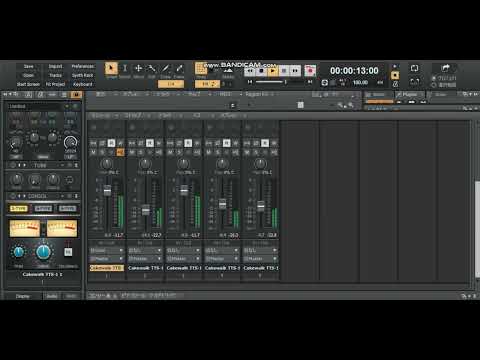The image size is (480, 360).
Task: Click the Play transport button
Action: point(273,71)
